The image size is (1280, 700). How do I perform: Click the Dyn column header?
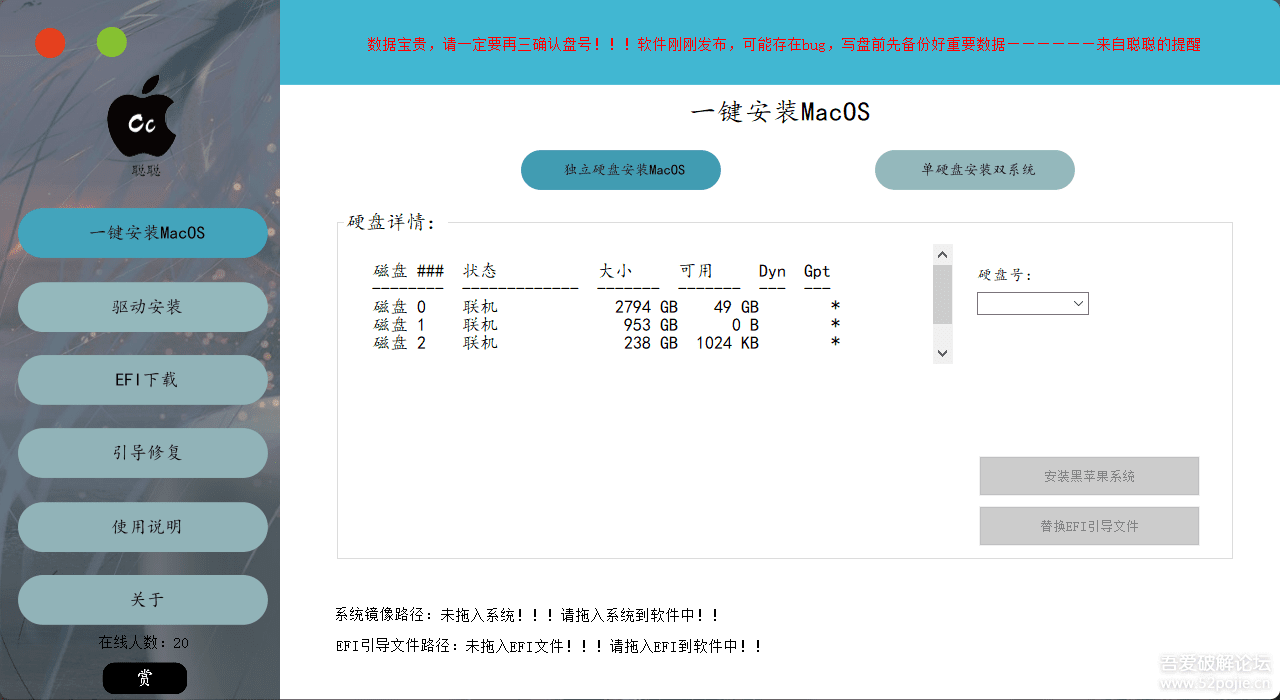tap(772, 271)
